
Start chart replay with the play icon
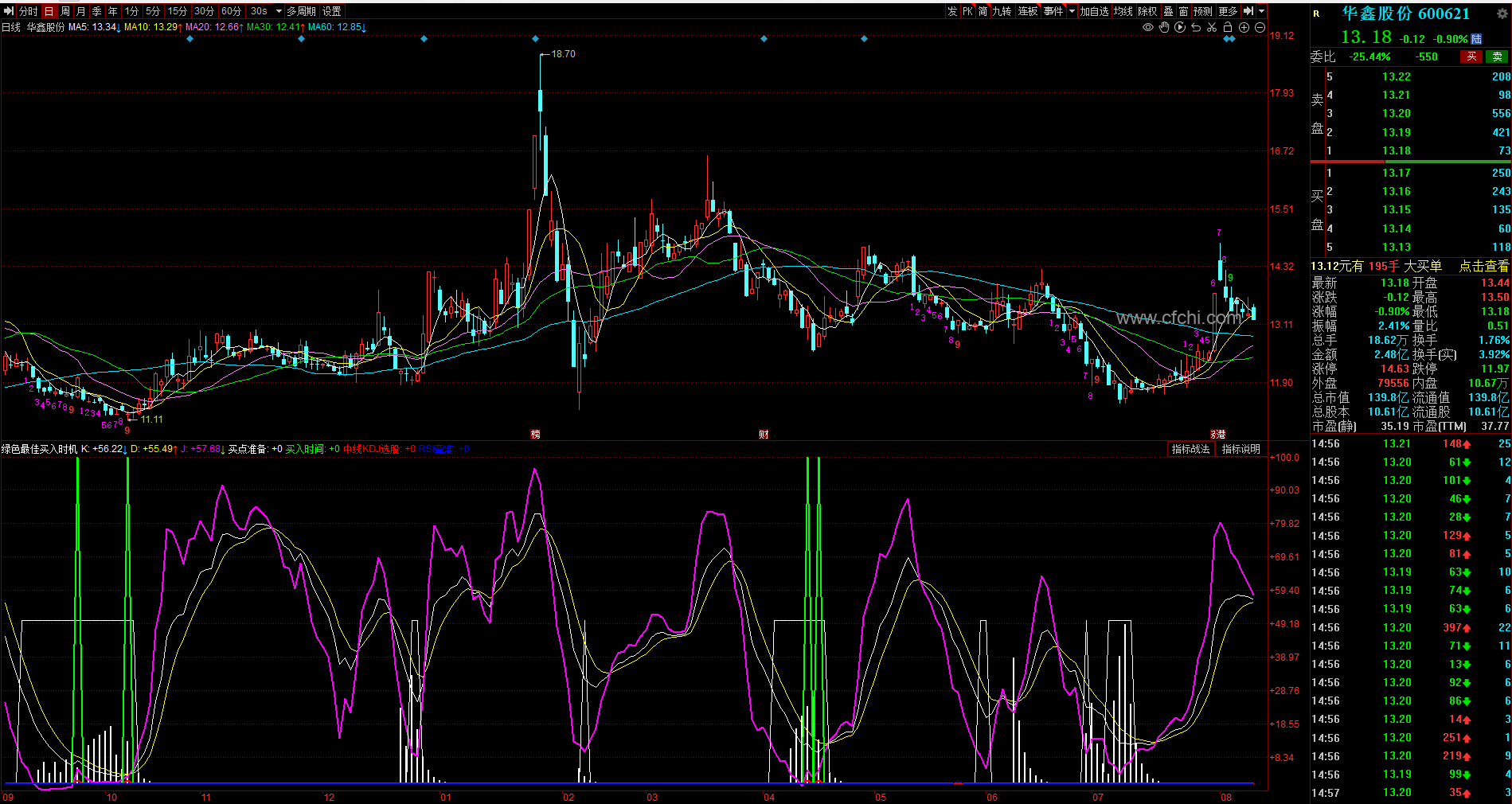point(1180,27)
